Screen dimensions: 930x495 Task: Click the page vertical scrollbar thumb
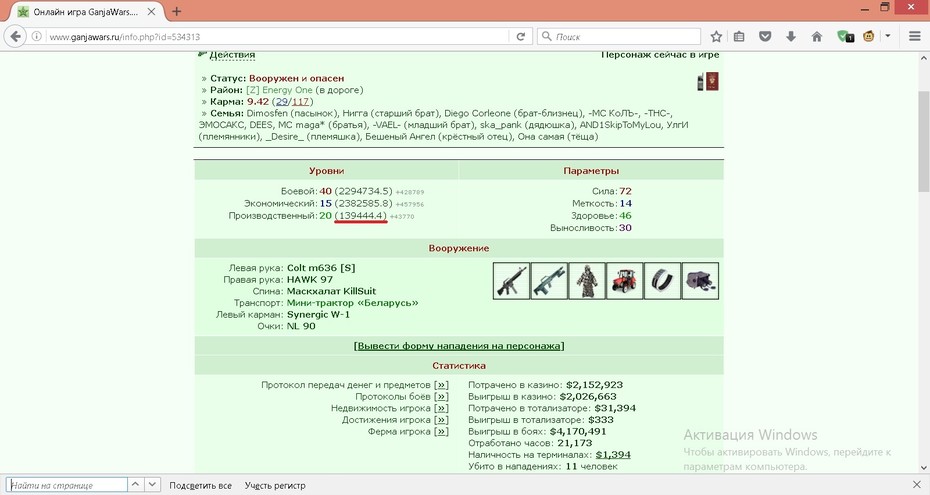click(x=923, y=141)
